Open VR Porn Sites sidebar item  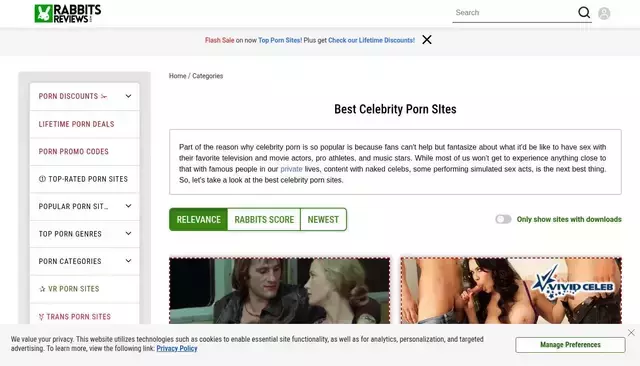click(x=84, y=289)
